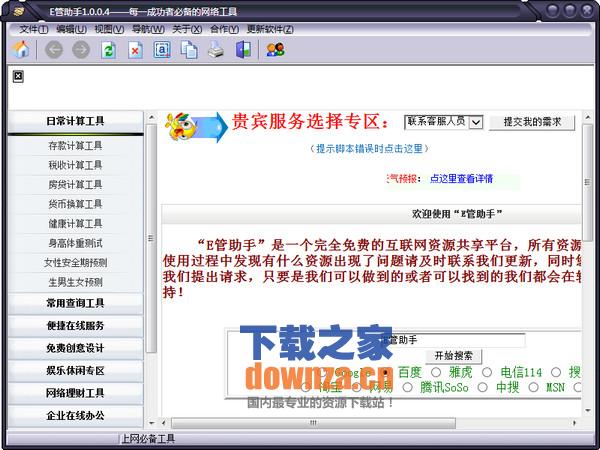Stop loading with the red X page icon
Viewport: 600px width, 450px height.
tap(135, 50)
